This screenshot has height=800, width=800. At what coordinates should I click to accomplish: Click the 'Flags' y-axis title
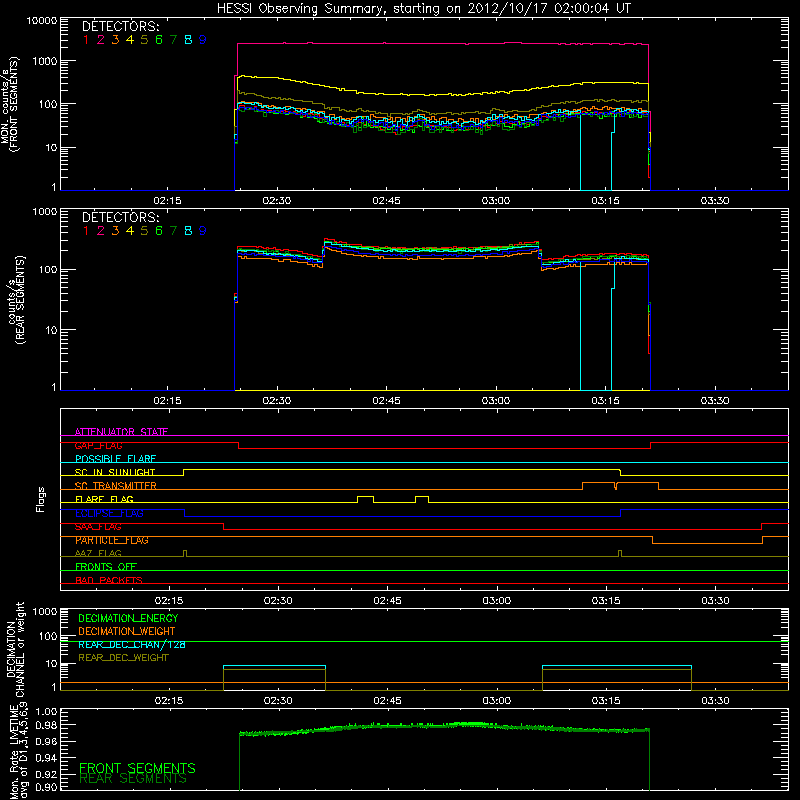[x=41, y=499]
